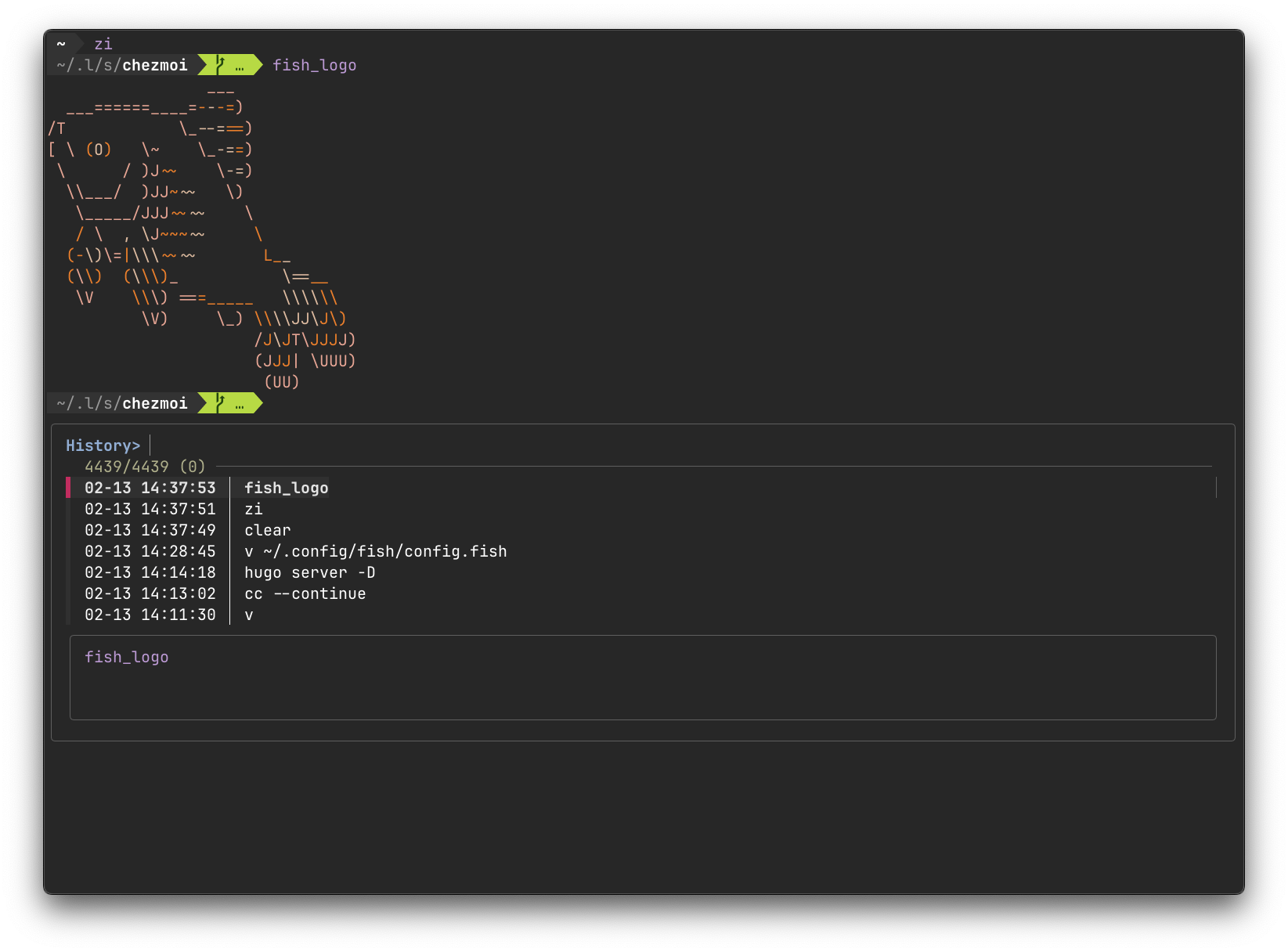Click the history list scrollbar indicator
The width and height of the screenshot is (1288, 952).
click(1215, 488)
